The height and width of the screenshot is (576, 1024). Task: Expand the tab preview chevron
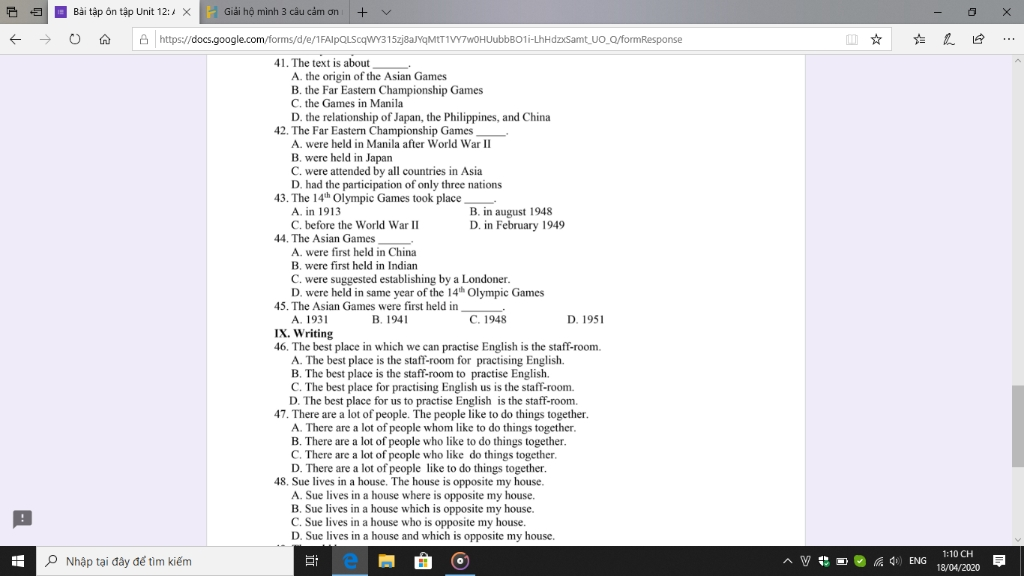point(386,12)
